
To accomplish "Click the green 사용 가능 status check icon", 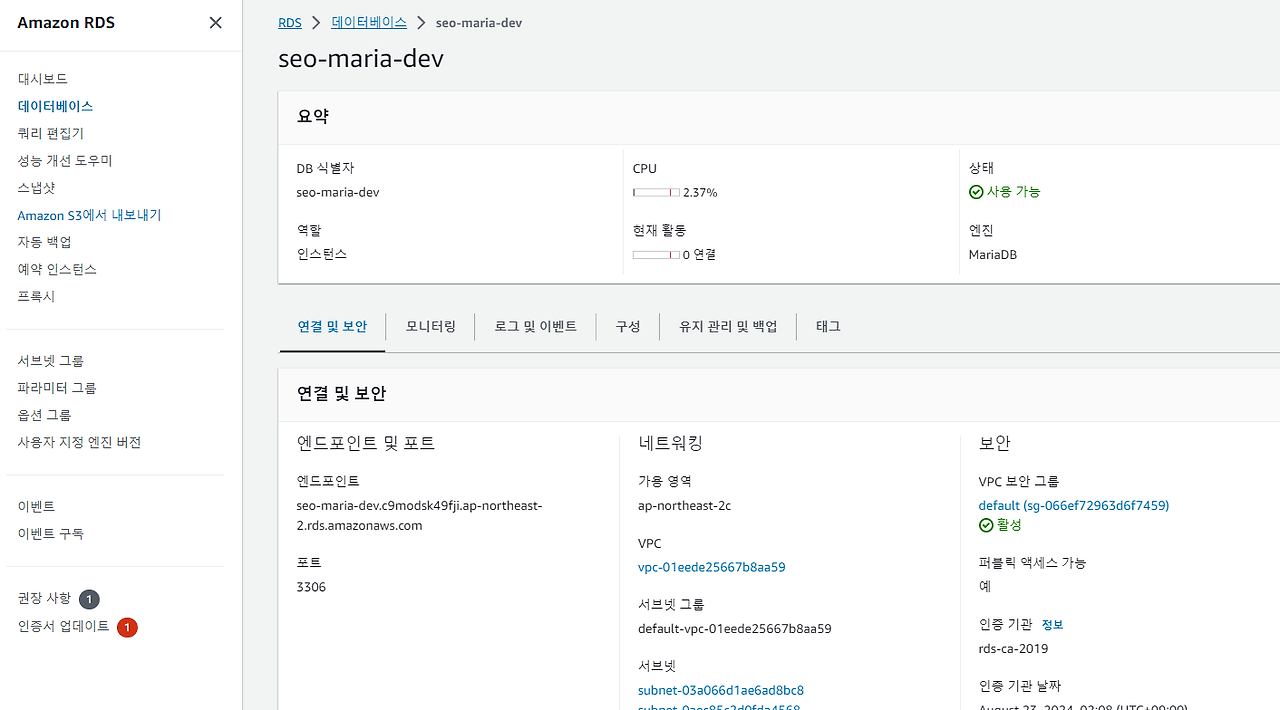I will click(976, 191).
